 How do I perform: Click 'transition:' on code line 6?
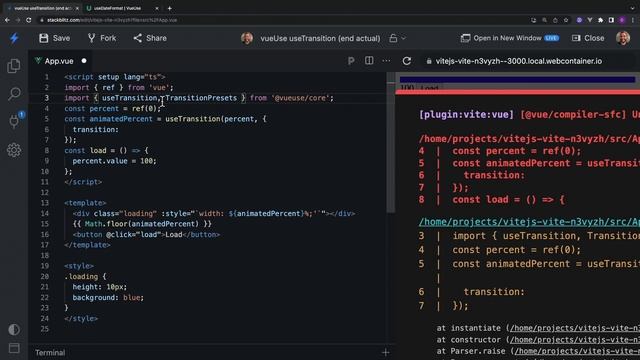96,129
